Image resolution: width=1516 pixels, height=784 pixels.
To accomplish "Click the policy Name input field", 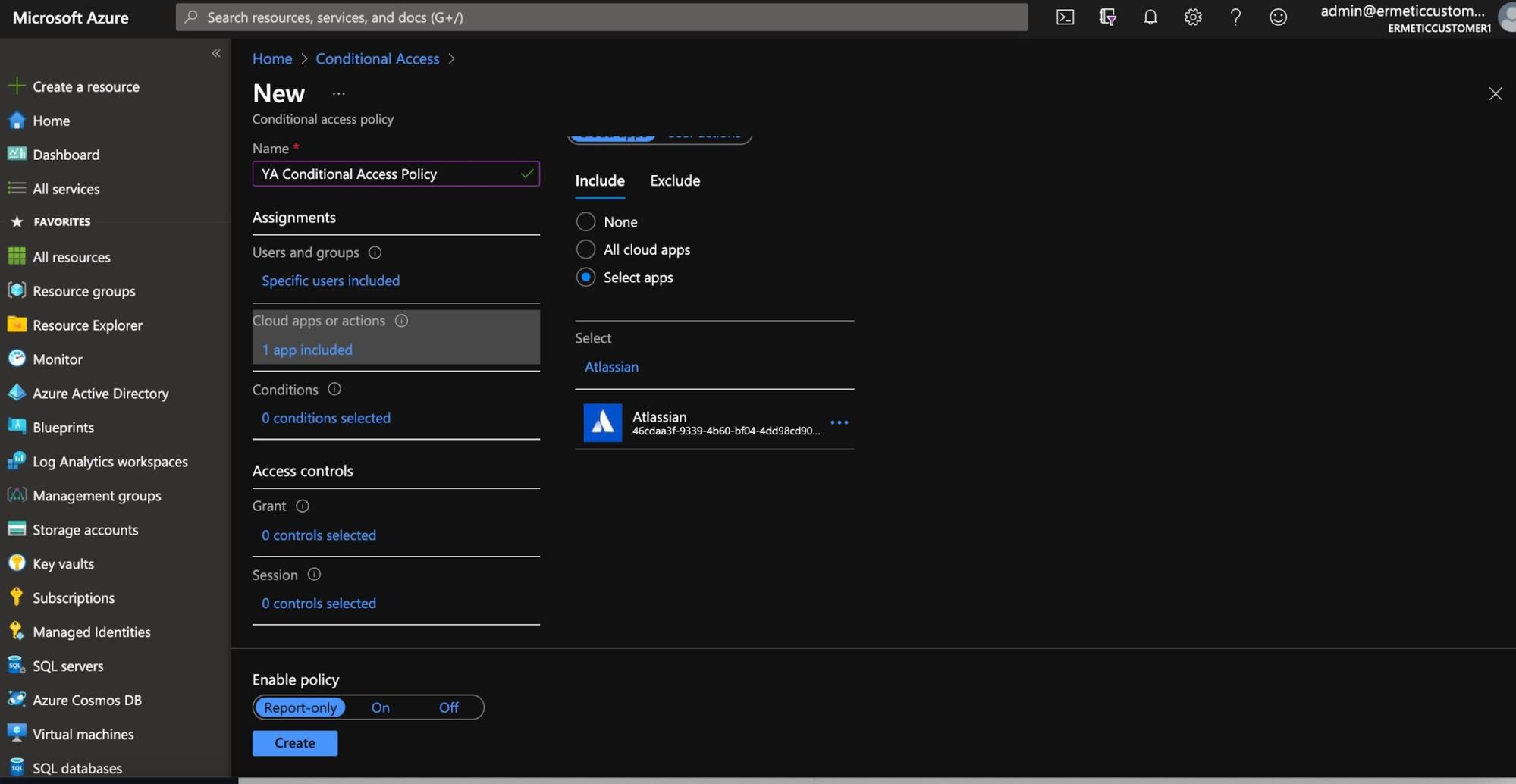I will [x=396, y=174].
